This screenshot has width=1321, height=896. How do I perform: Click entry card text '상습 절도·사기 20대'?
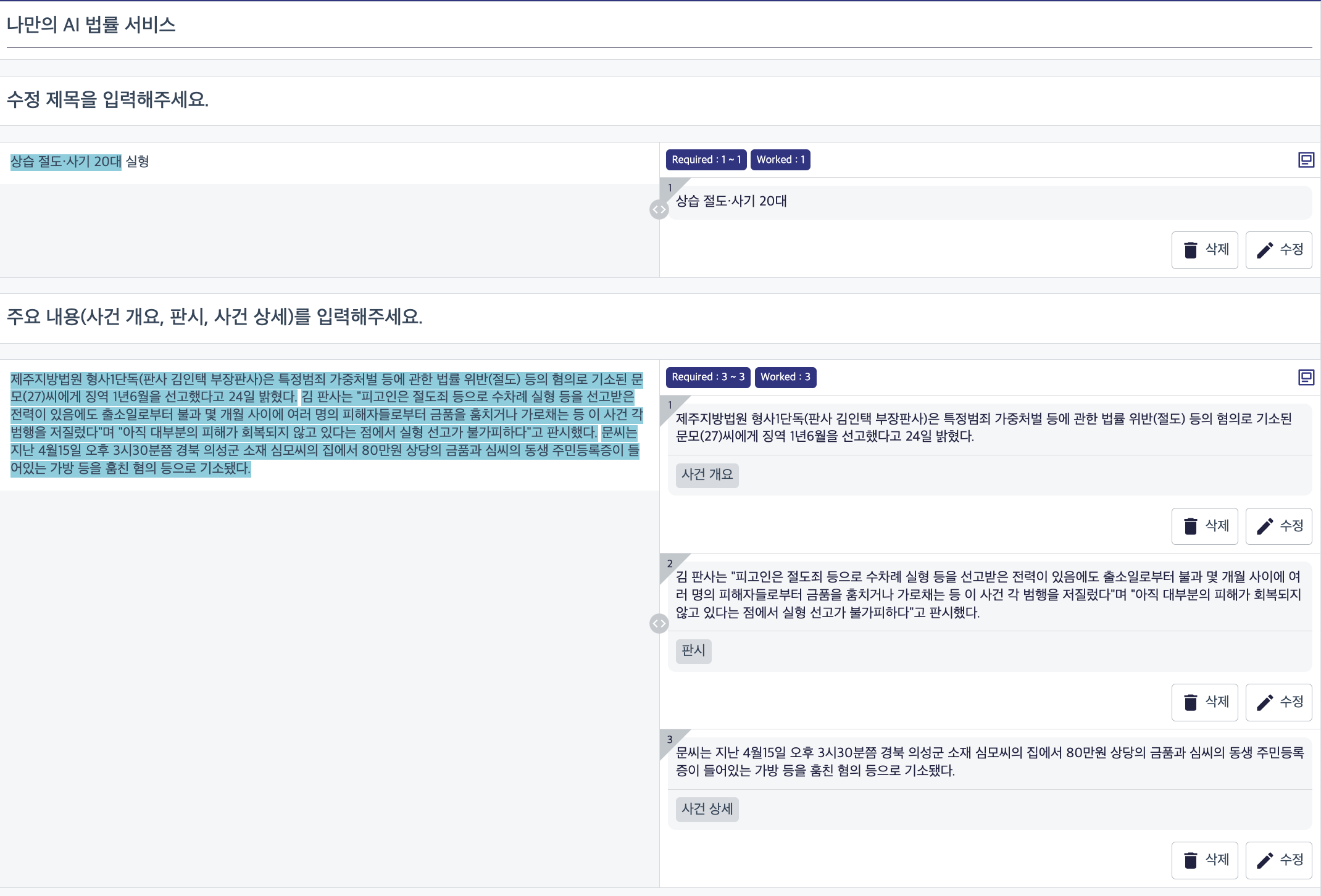click(731, 201)
